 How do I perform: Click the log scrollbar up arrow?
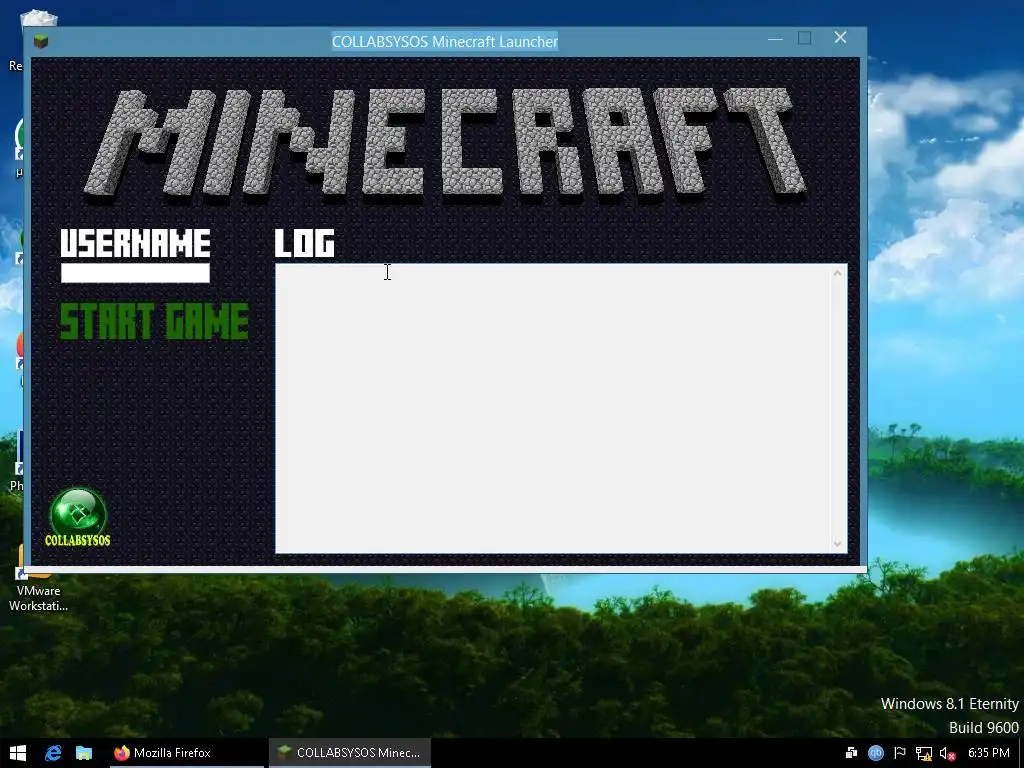[838, 273]
